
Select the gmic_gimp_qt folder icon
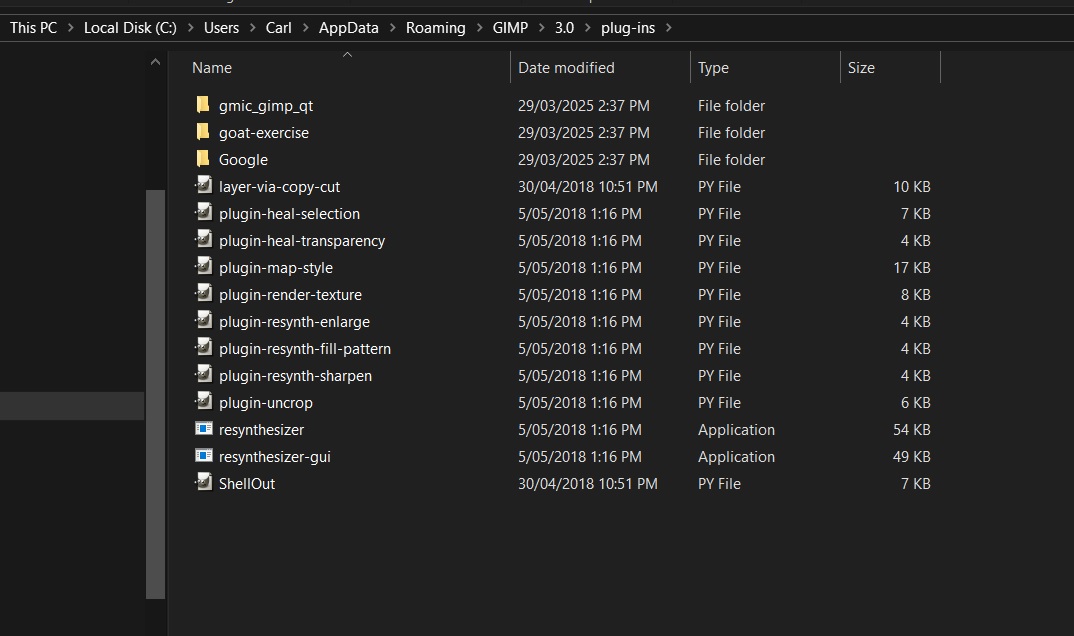point(203,105)
